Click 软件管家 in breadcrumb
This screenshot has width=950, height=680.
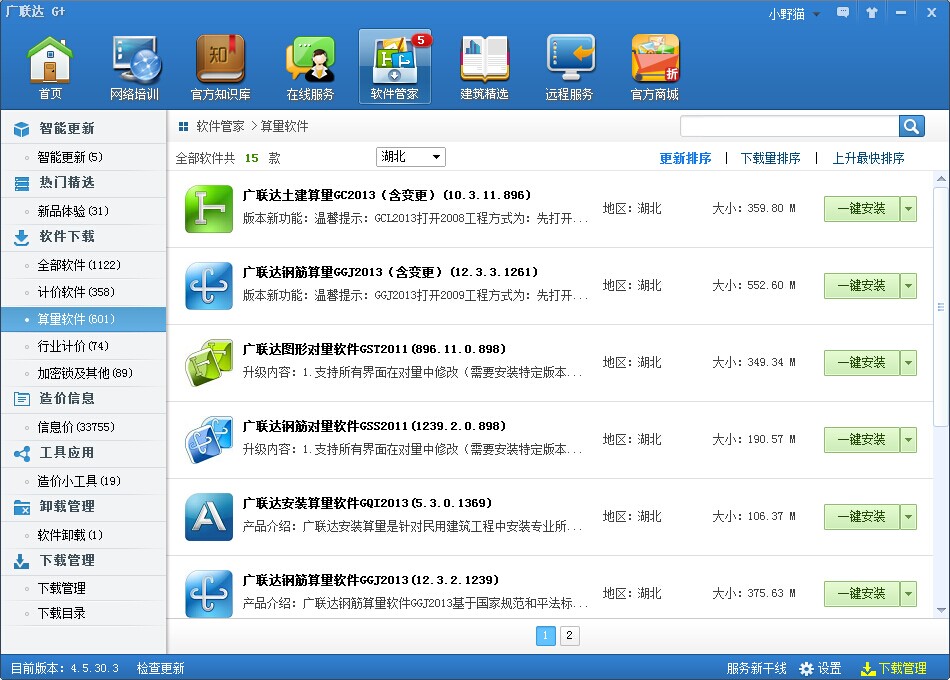220,127
